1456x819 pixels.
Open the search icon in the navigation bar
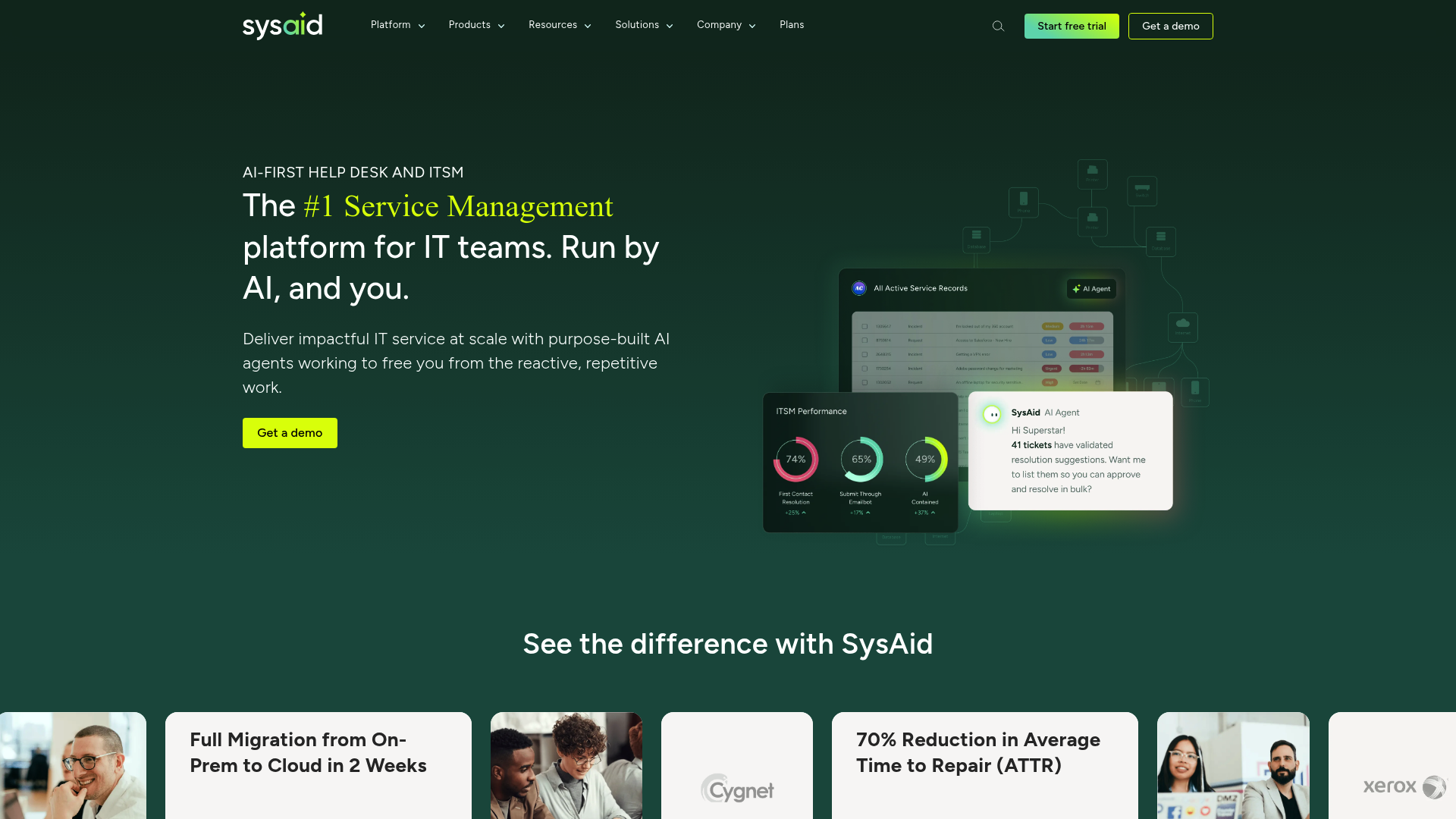[x=998, y=25]
